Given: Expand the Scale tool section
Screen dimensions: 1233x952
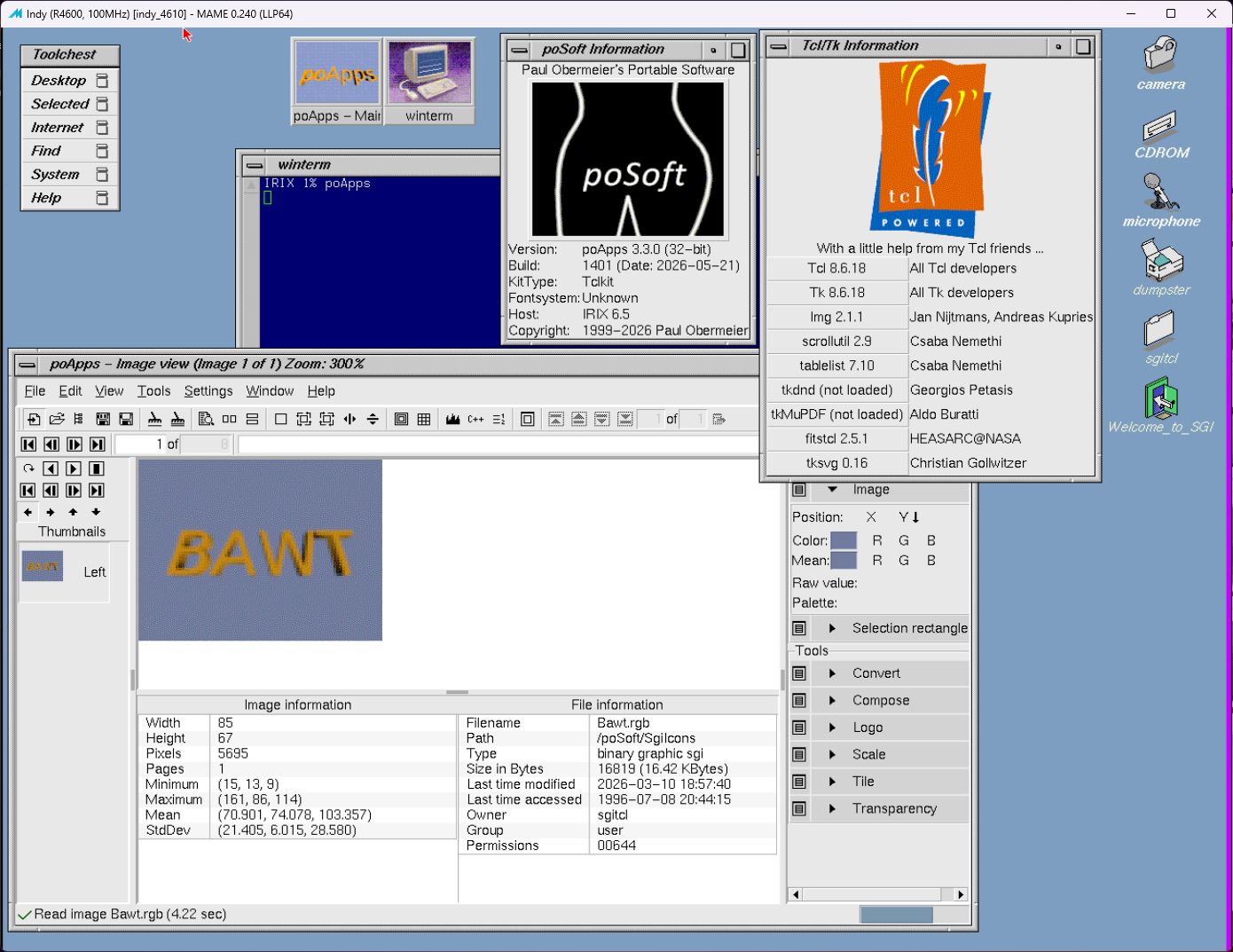Looking at the screenshot, I should 832,755.
